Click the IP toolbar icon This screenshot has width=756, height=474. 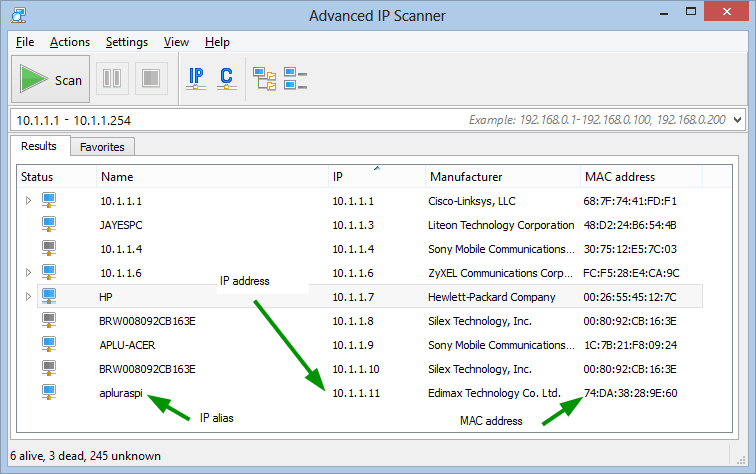196,79
